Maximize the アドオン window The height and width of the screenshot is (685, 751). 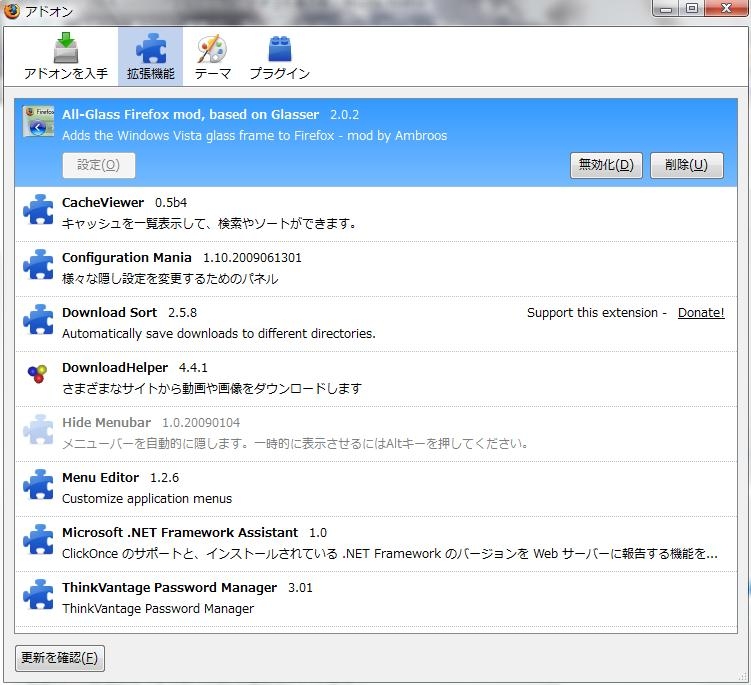pyautogui.click(x=691, y=9)
